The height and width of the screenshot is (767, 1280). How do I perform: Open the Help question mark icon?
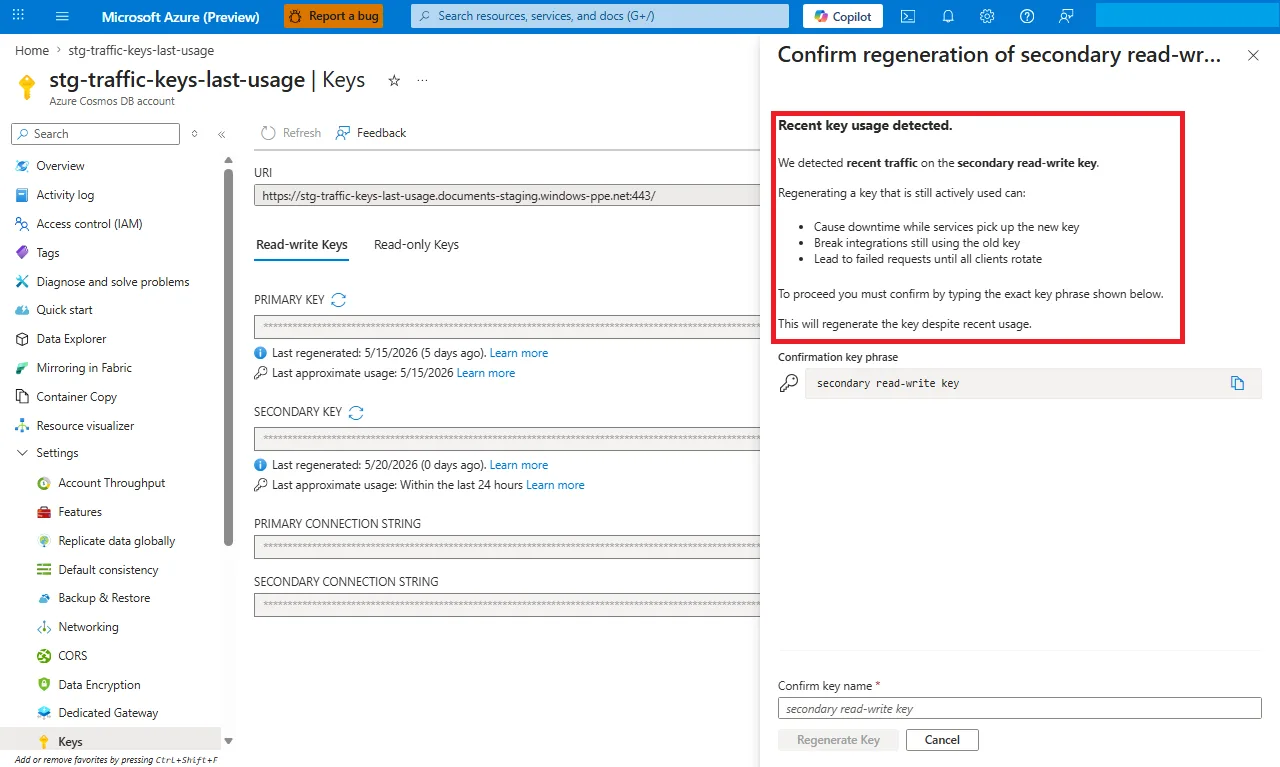(1027, 16)
